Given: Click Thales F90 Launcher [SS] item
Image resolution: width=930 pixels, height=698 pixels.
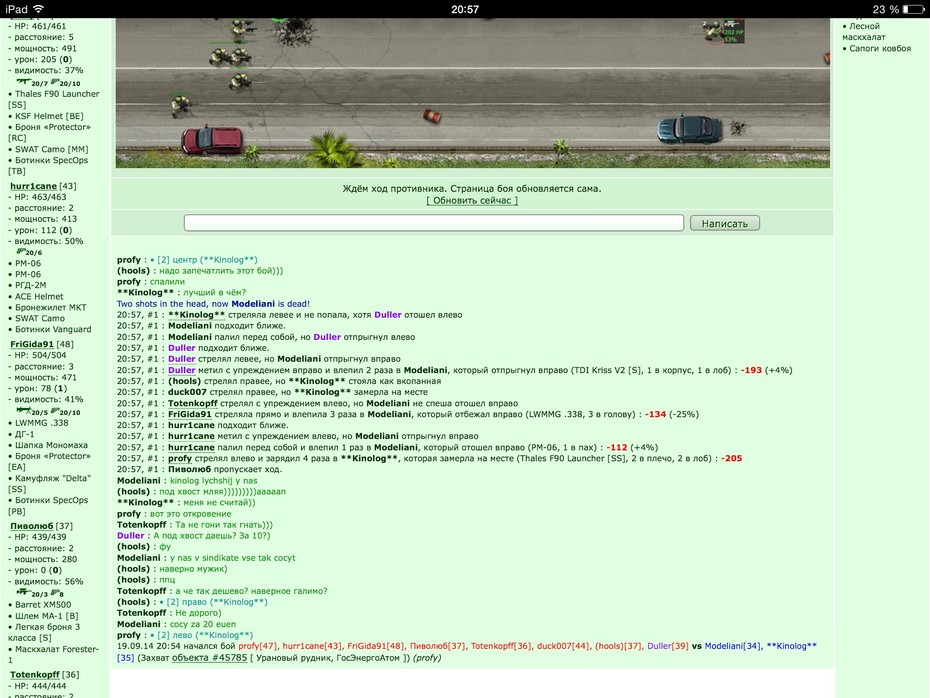Looking at the screenshot, I should [x=54, y=99].
